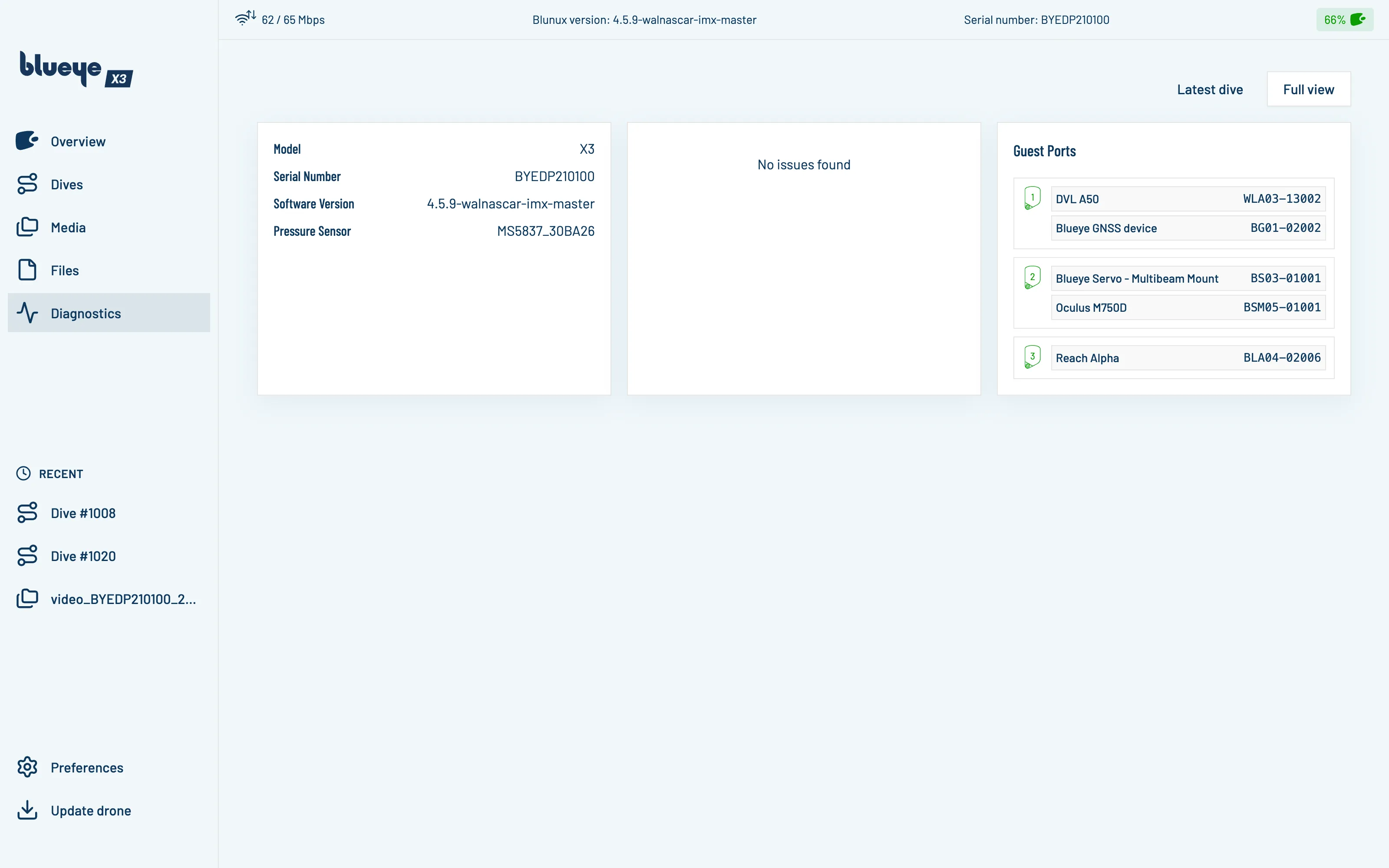The width and height of the screenshot is (1389, 868).
Task: Click the No issues found message
Action: coord(804,165)
